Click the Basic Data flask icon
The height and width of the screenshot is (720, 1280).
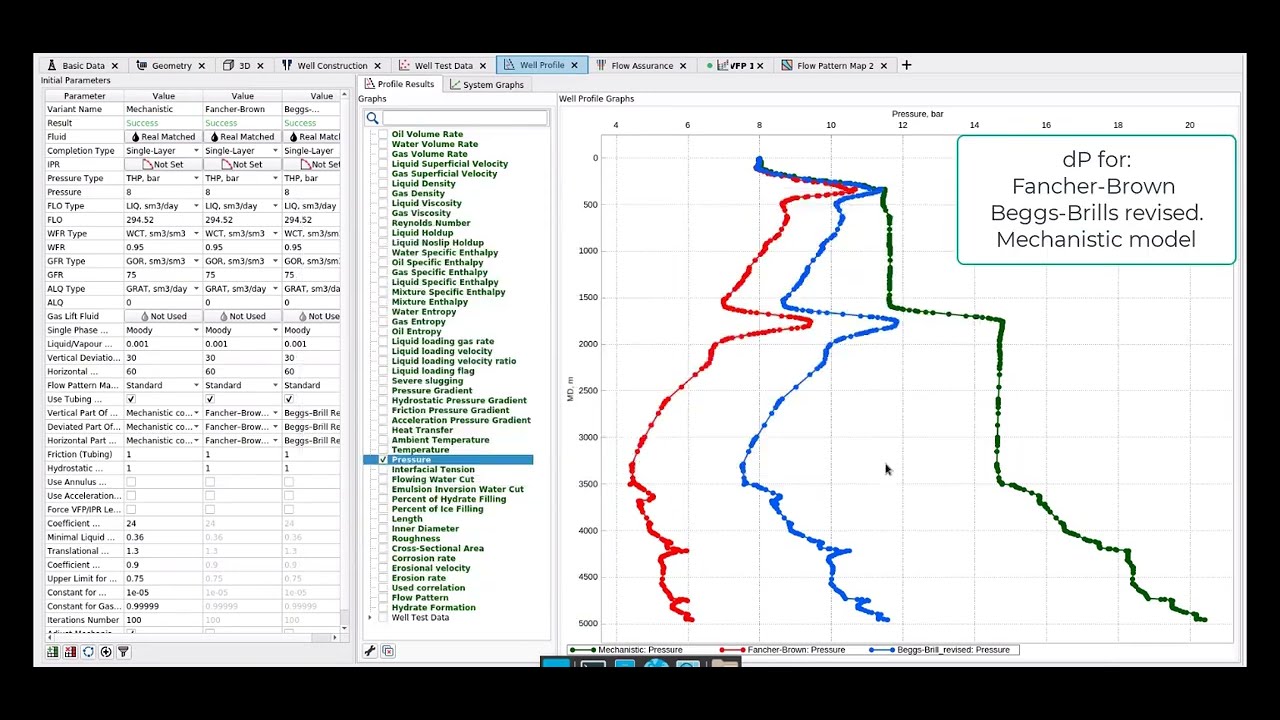[x=52, y=65]
